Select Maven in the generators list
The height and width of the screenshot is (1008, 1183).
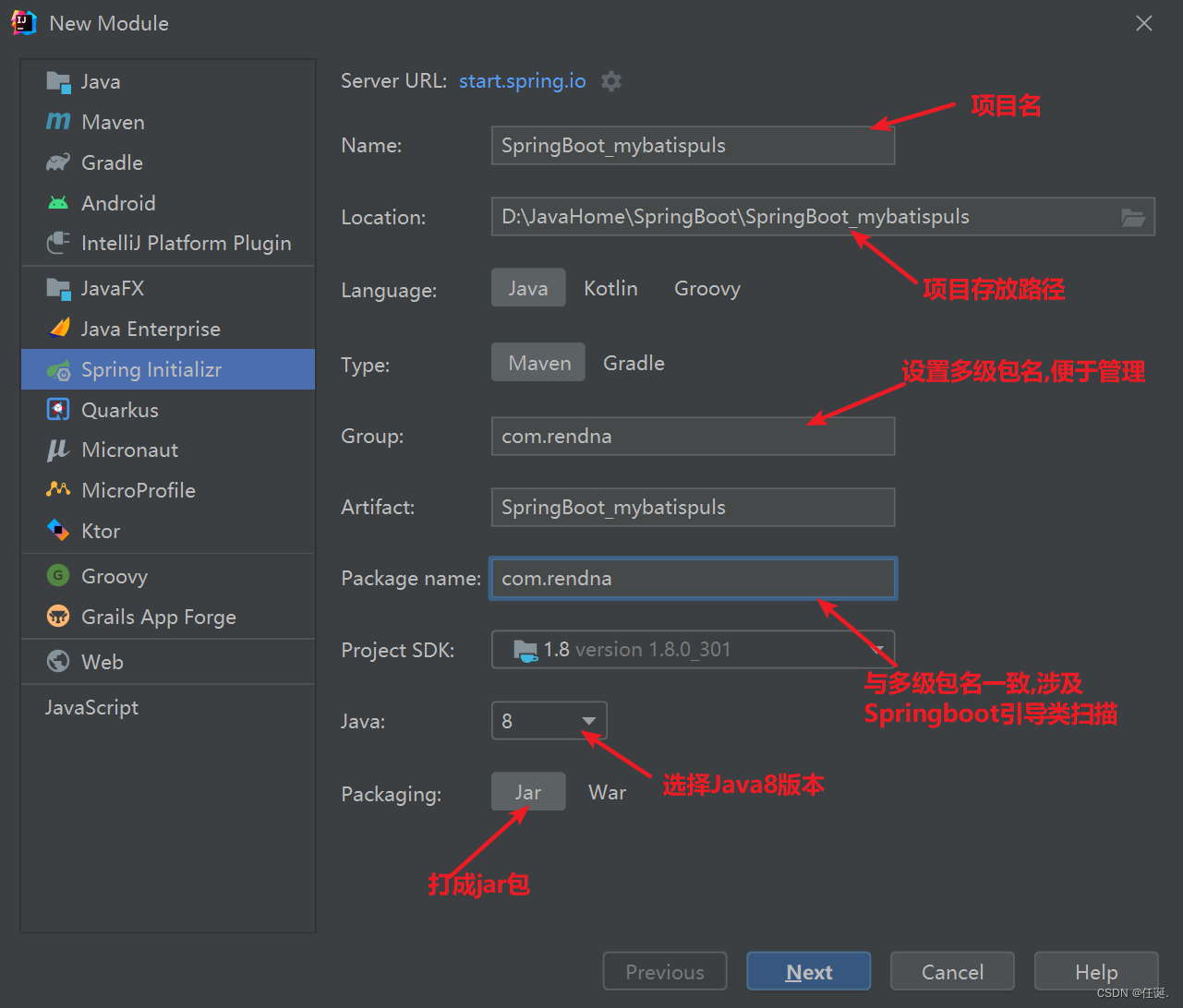168,122
